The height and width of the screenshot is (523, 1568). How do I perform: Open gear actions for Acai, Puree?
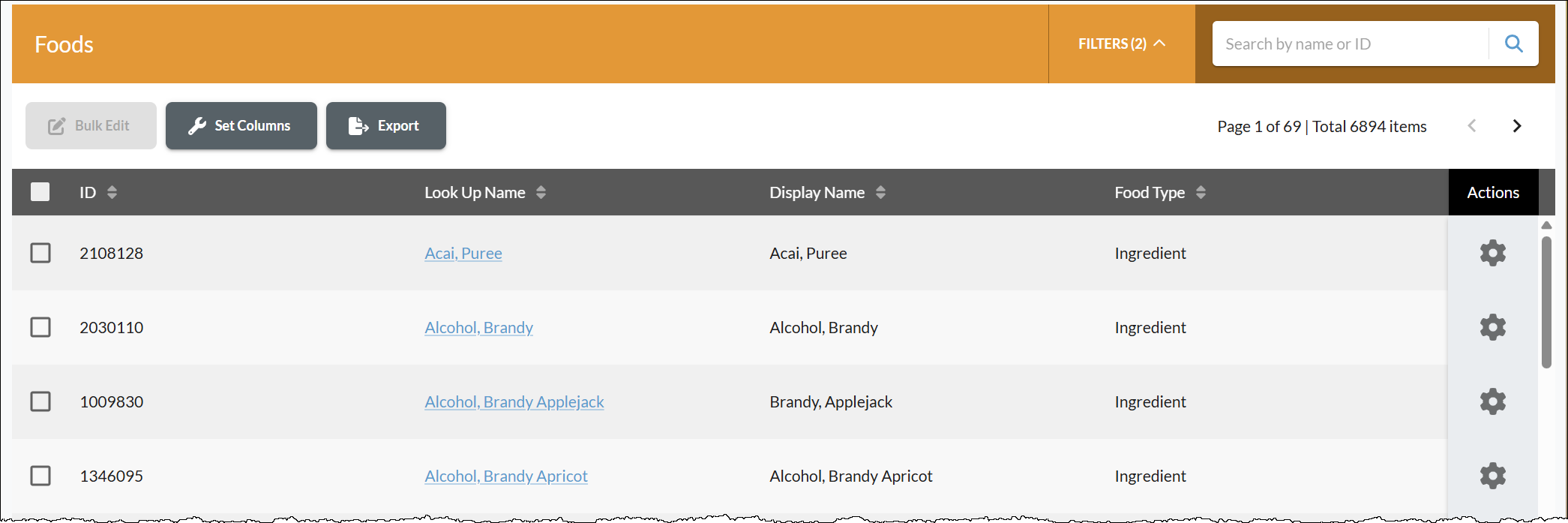tap(1492, 253)
